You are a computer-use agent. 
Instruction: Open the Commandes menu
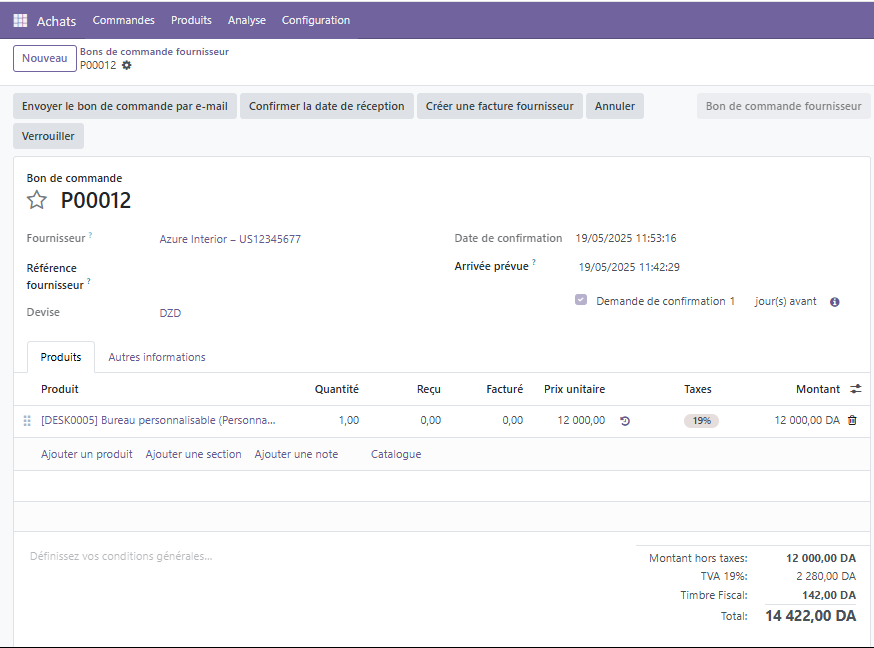click(123, 20)
